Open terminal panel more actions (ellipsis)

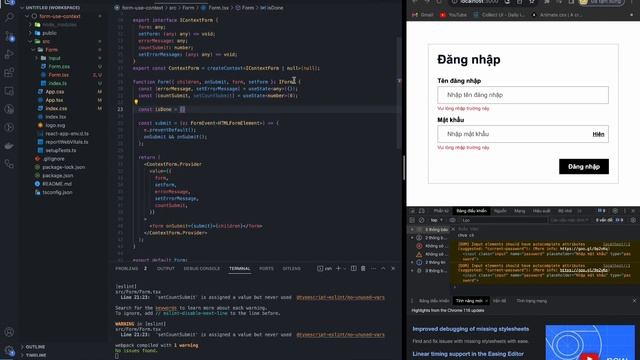(373, 269)
